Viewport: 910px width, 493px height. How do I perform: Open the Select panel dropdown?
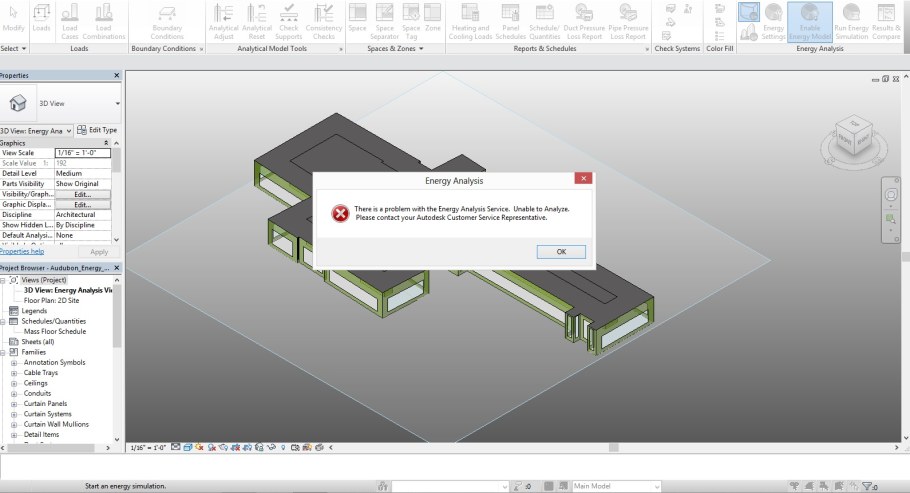click(x=24, y=49)
